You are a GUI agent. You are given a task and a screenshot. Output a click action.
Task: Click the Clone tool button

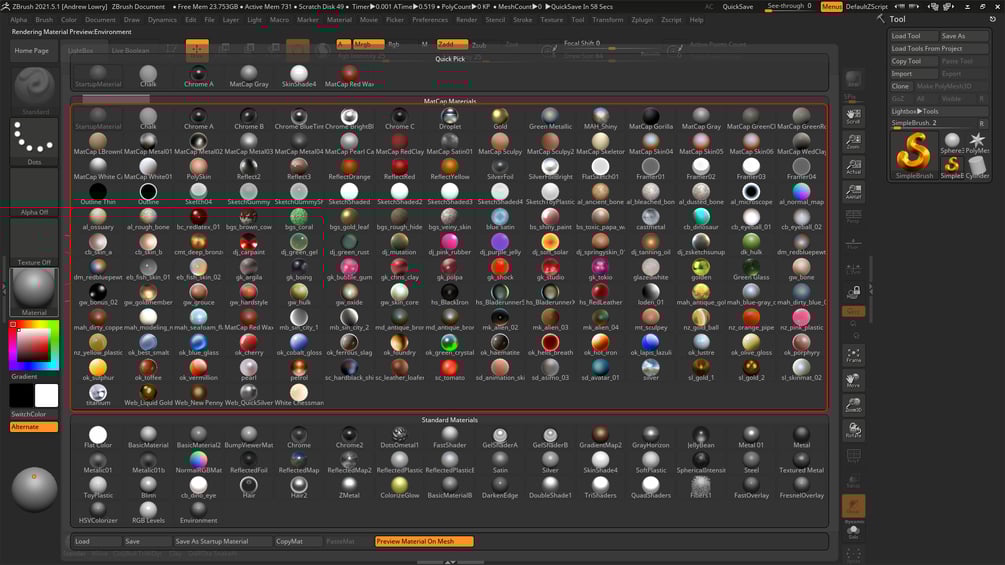(x=901, y=86)
